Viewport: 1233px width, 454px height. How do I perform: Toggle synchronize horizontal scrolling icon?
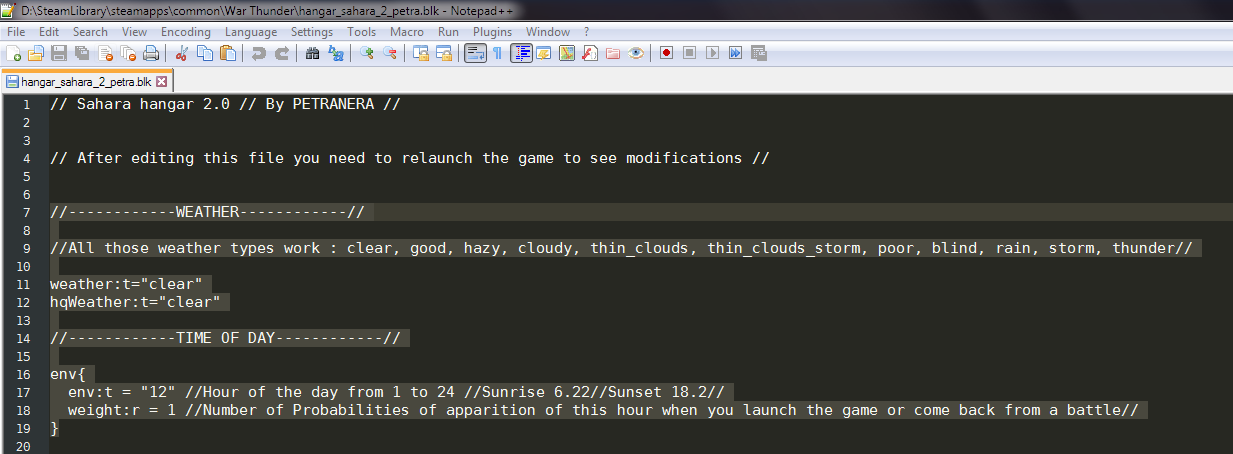pos(444,53)
